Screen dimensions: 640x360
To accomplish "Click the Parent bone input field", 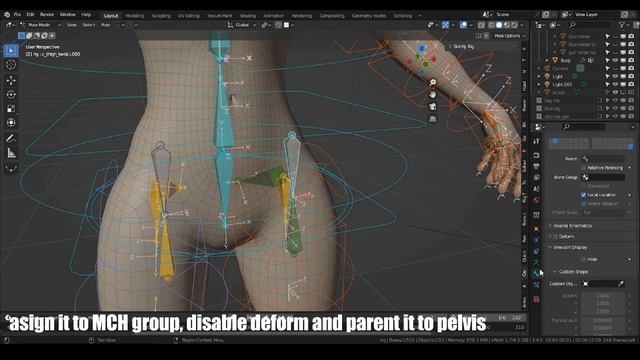I will (603, 159).
